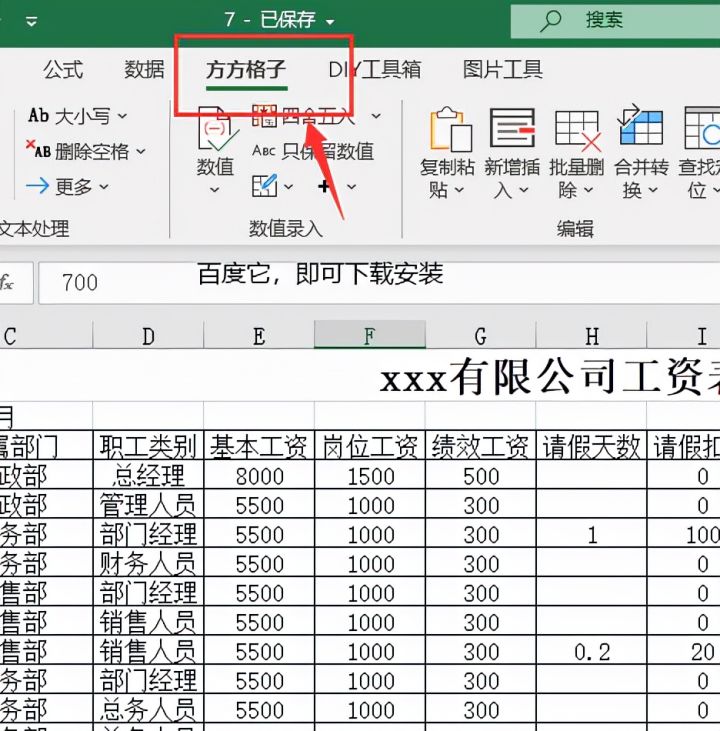Open the 公式 ribbon tab
720x731 pixels.
[x=63, y=70]
